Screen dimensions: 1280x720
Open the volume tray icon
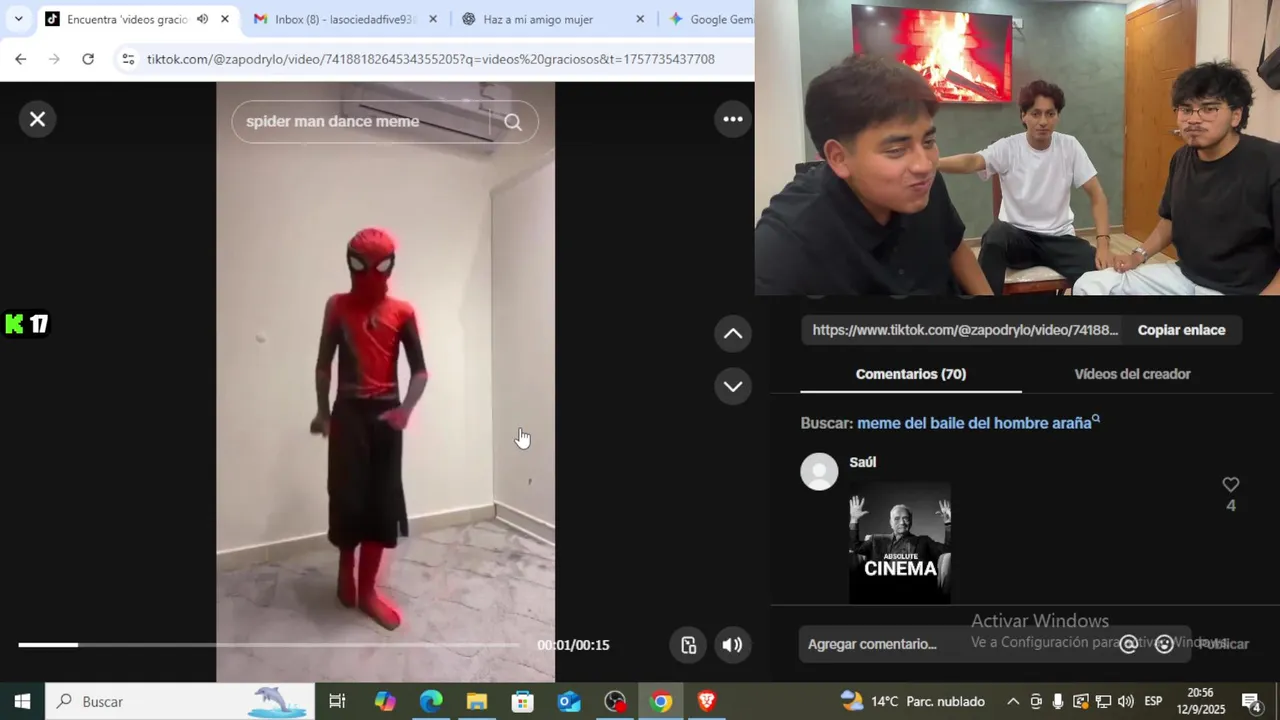(1126, 701)
